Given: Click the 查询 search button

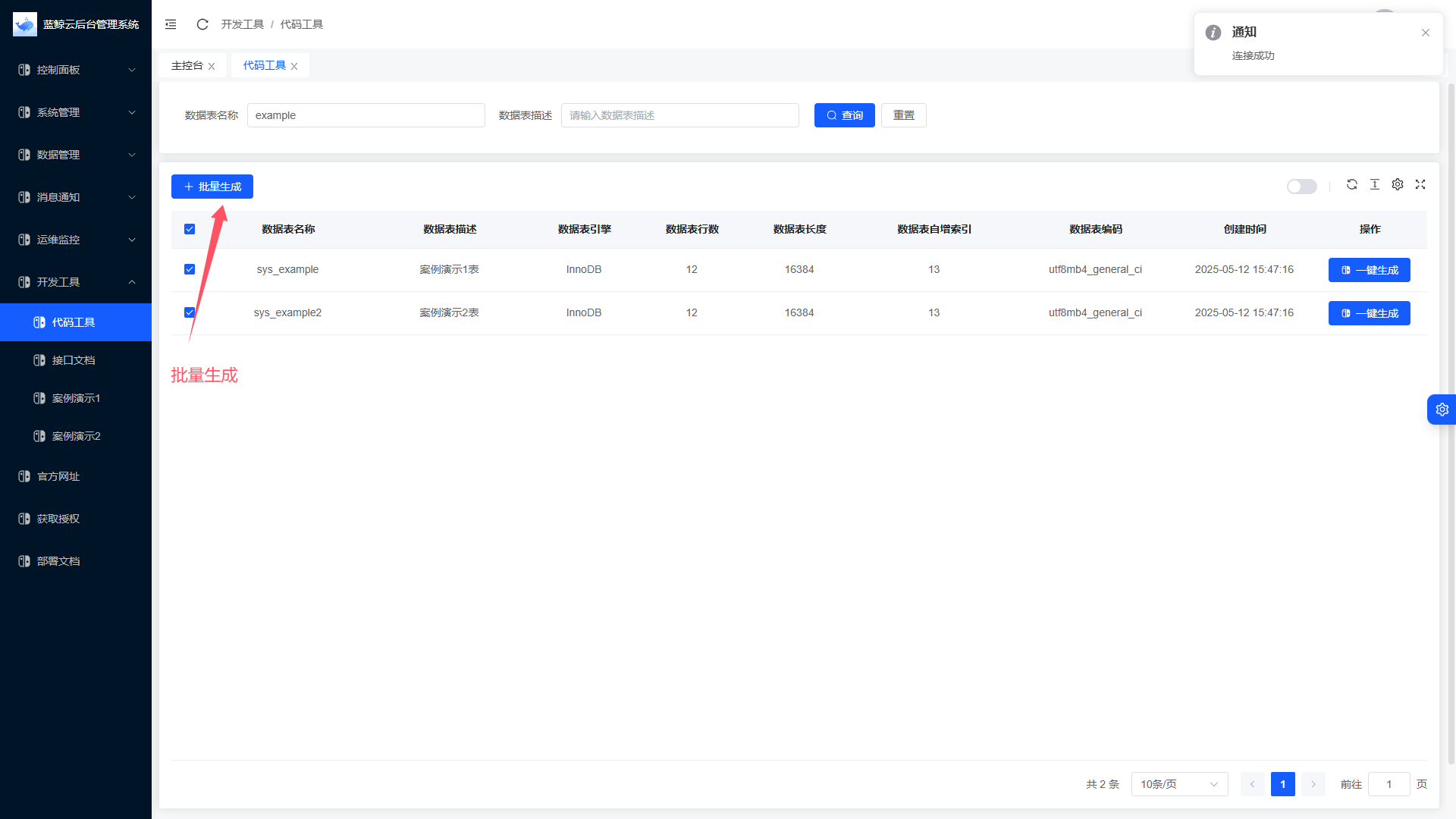Looking at the screenshot, I should click(845, 115).
